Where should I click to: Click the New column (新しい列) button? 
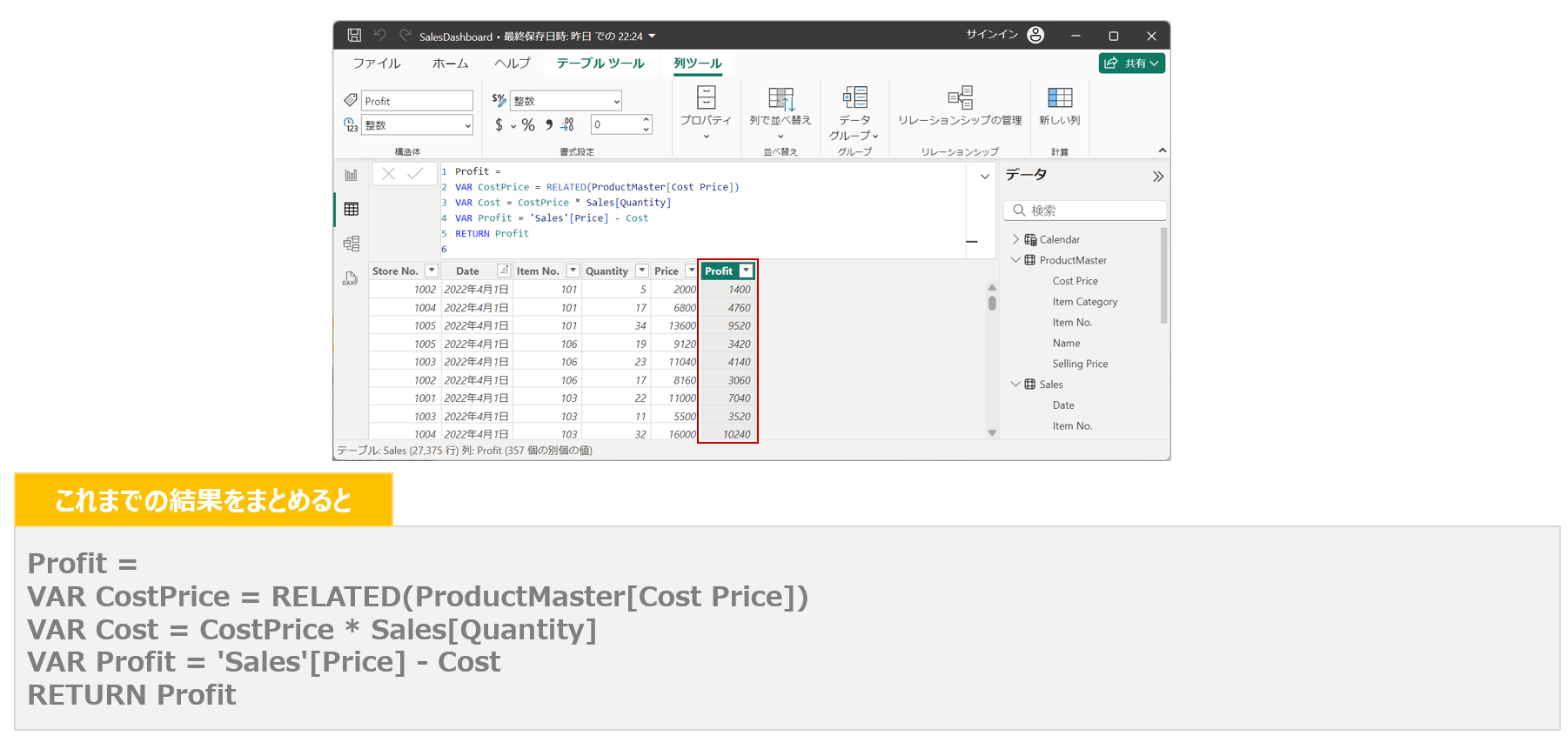[1059, 106]
